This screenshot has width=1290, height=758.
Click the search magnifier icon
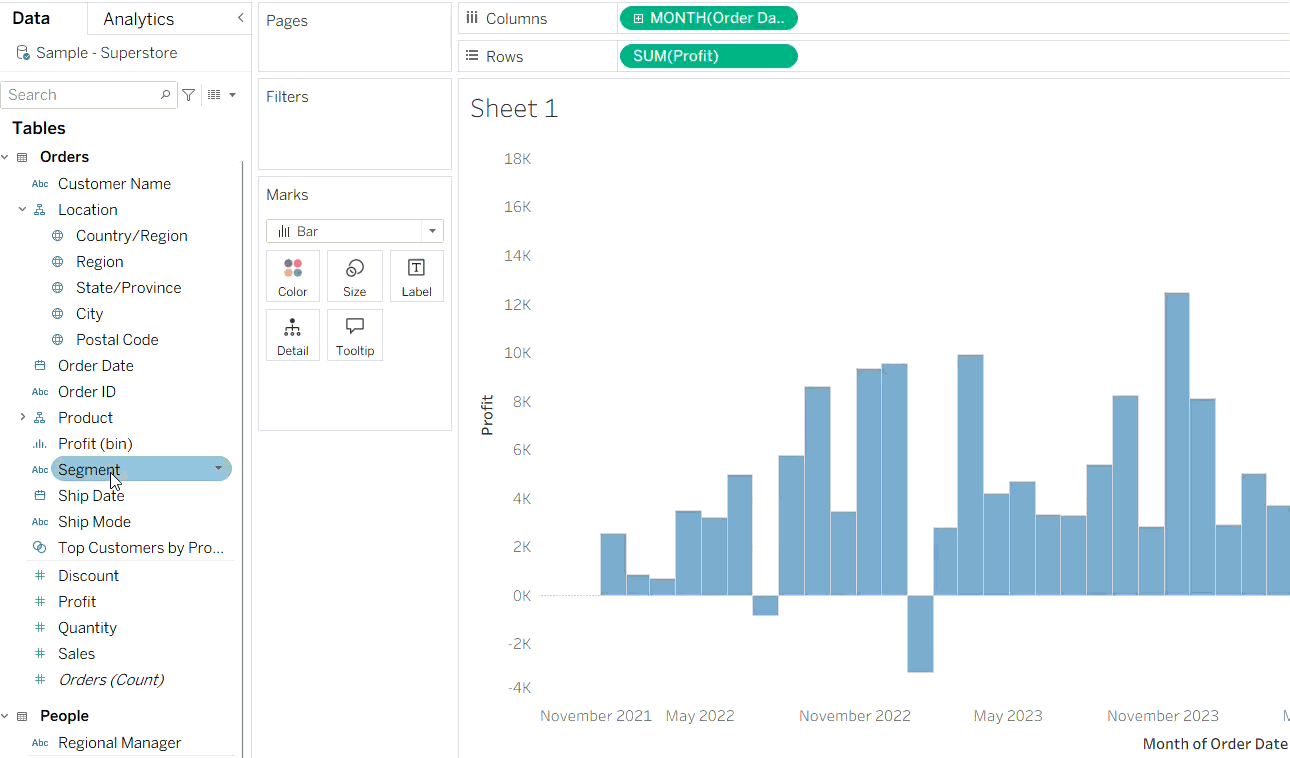pyautogui.click(x=166, y=95)
